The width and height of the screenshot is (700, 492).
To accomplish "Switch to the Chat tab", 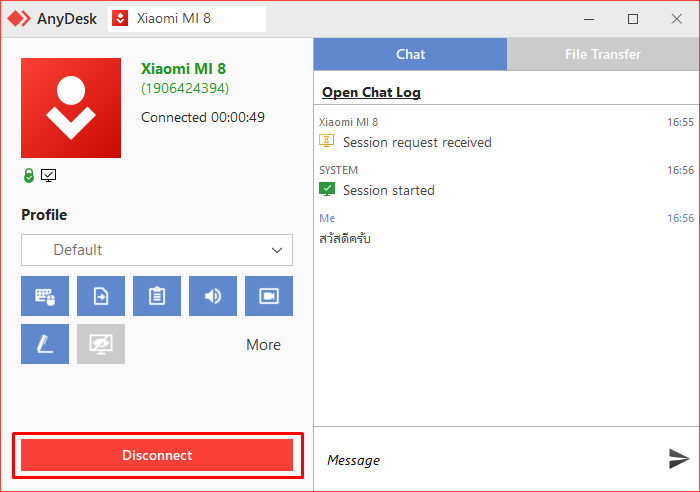I will [x=410, y=54].
